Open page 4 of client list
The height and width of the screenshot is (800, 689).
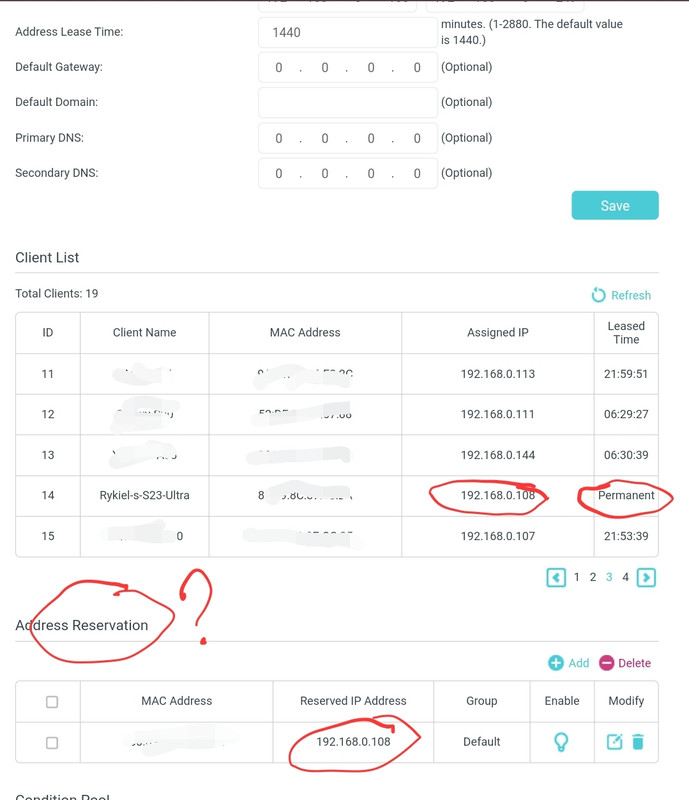[625, 577]
